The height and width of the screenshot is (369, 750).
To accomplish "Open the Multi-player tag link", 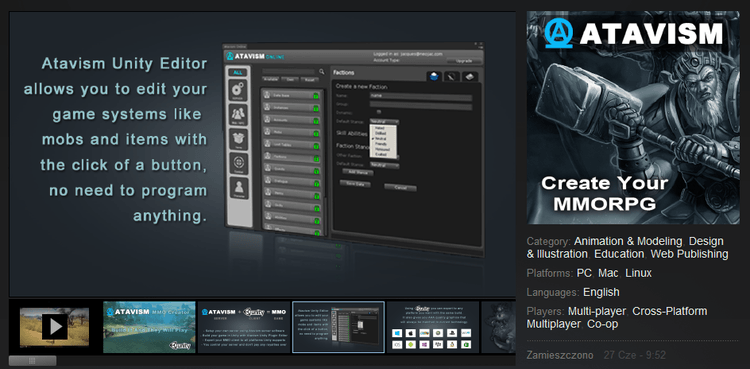I will coord(596,311).
